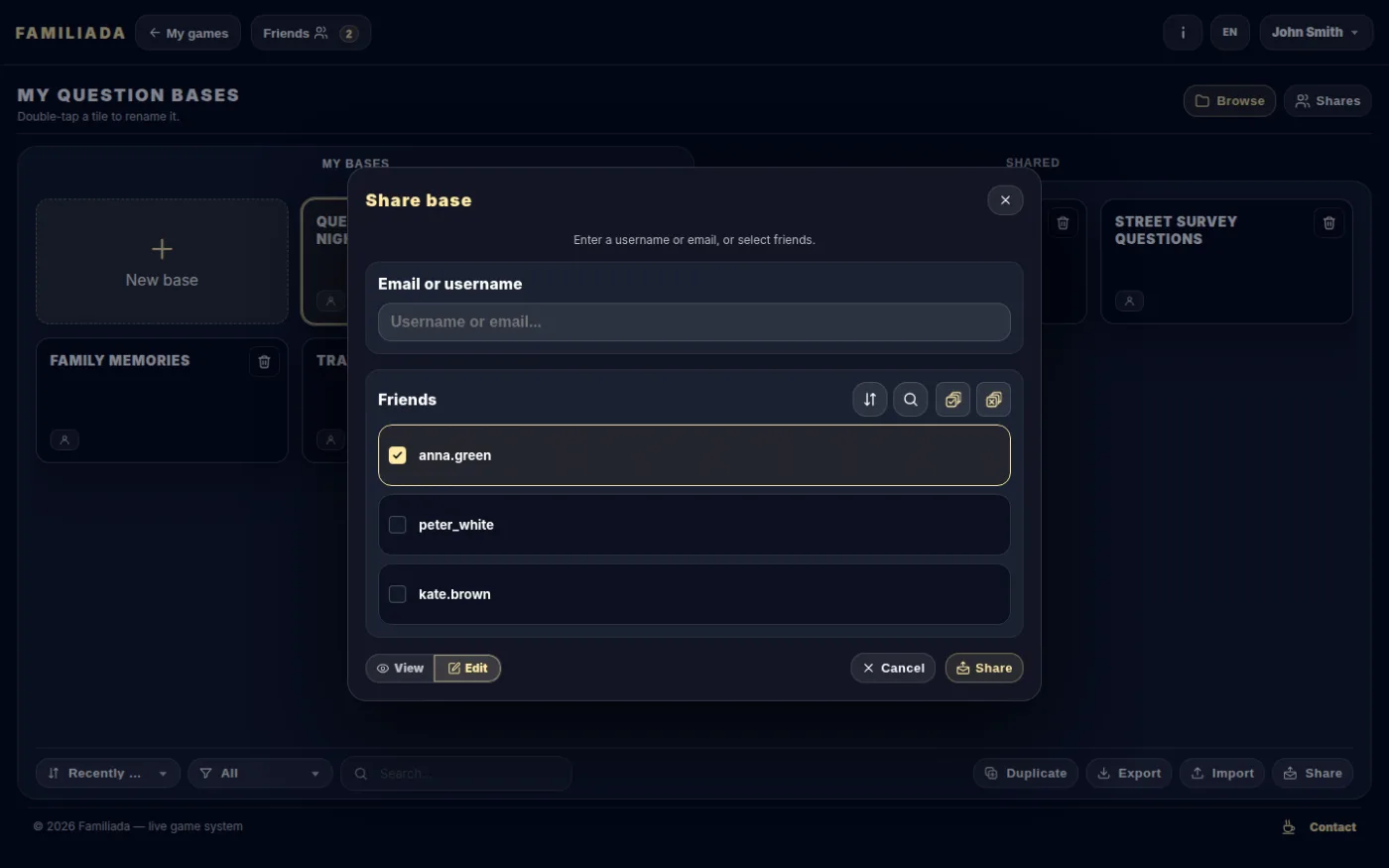1389x868 pixels.
Task: Expand John Smith user menu
Action: point(1316,33)
